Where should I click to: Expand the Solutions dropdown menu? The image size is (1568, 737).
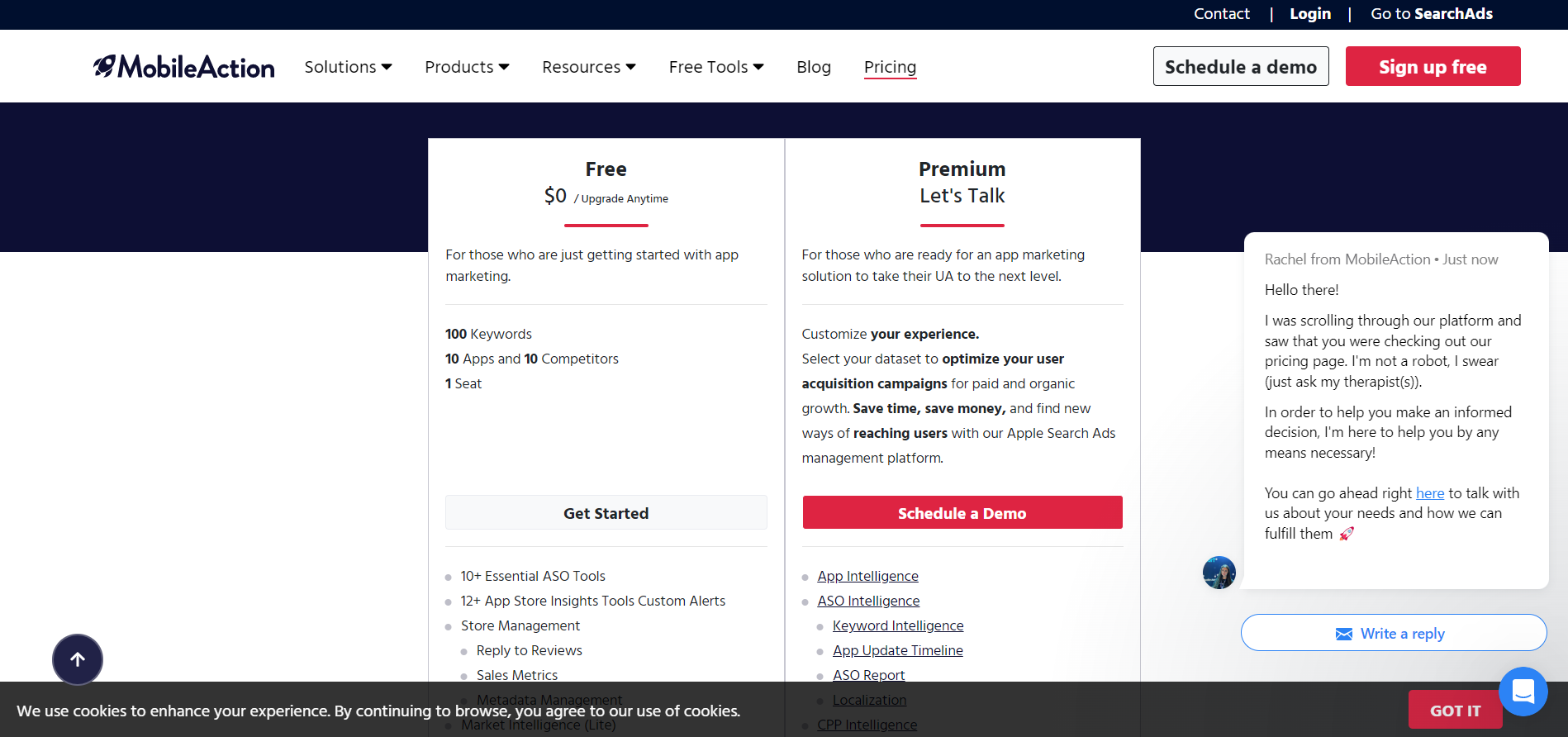tap(348, 67)
